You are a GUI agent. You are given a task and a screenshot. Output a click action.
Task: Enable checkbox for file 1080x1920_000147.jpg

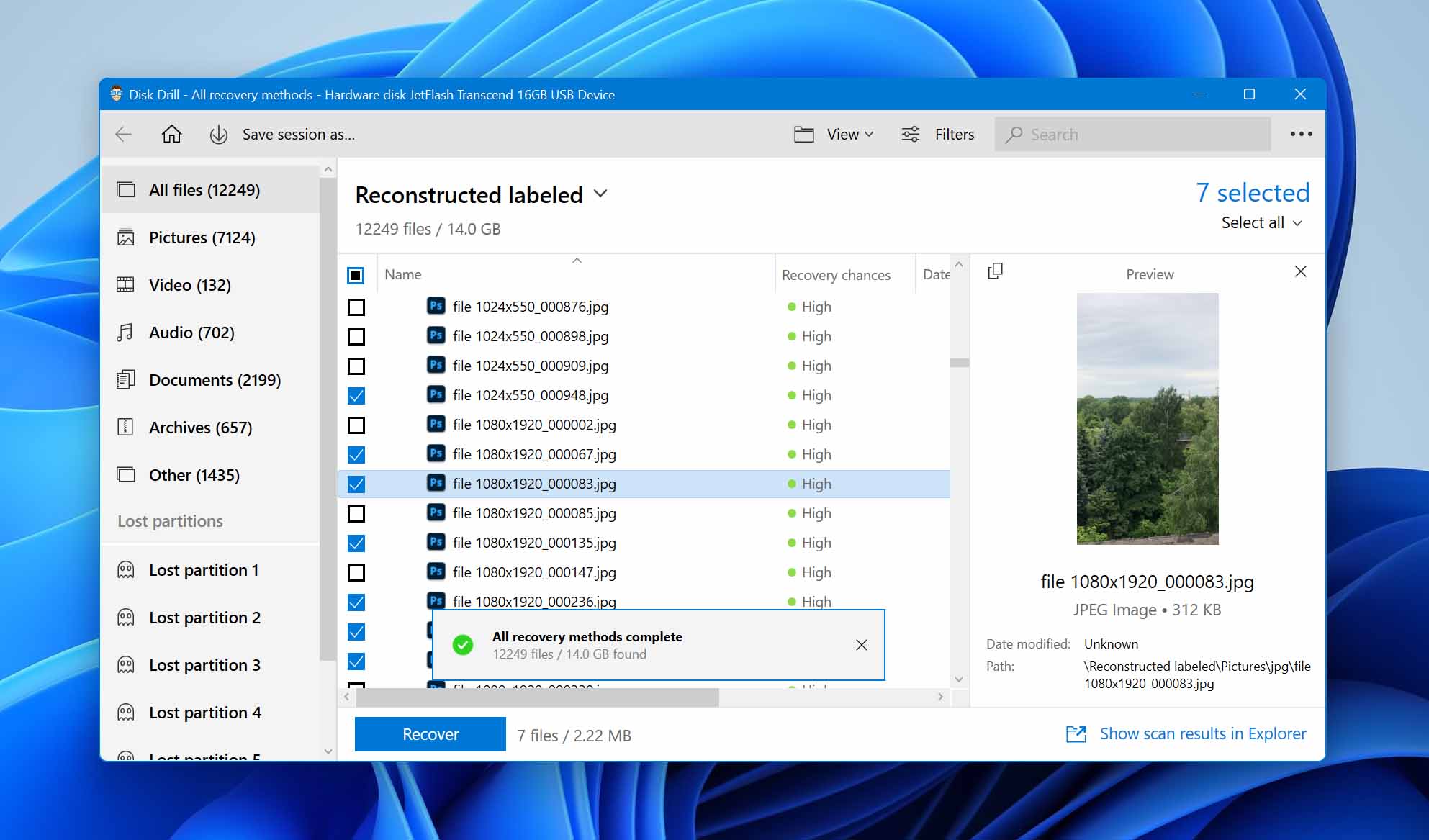(356, 572)
